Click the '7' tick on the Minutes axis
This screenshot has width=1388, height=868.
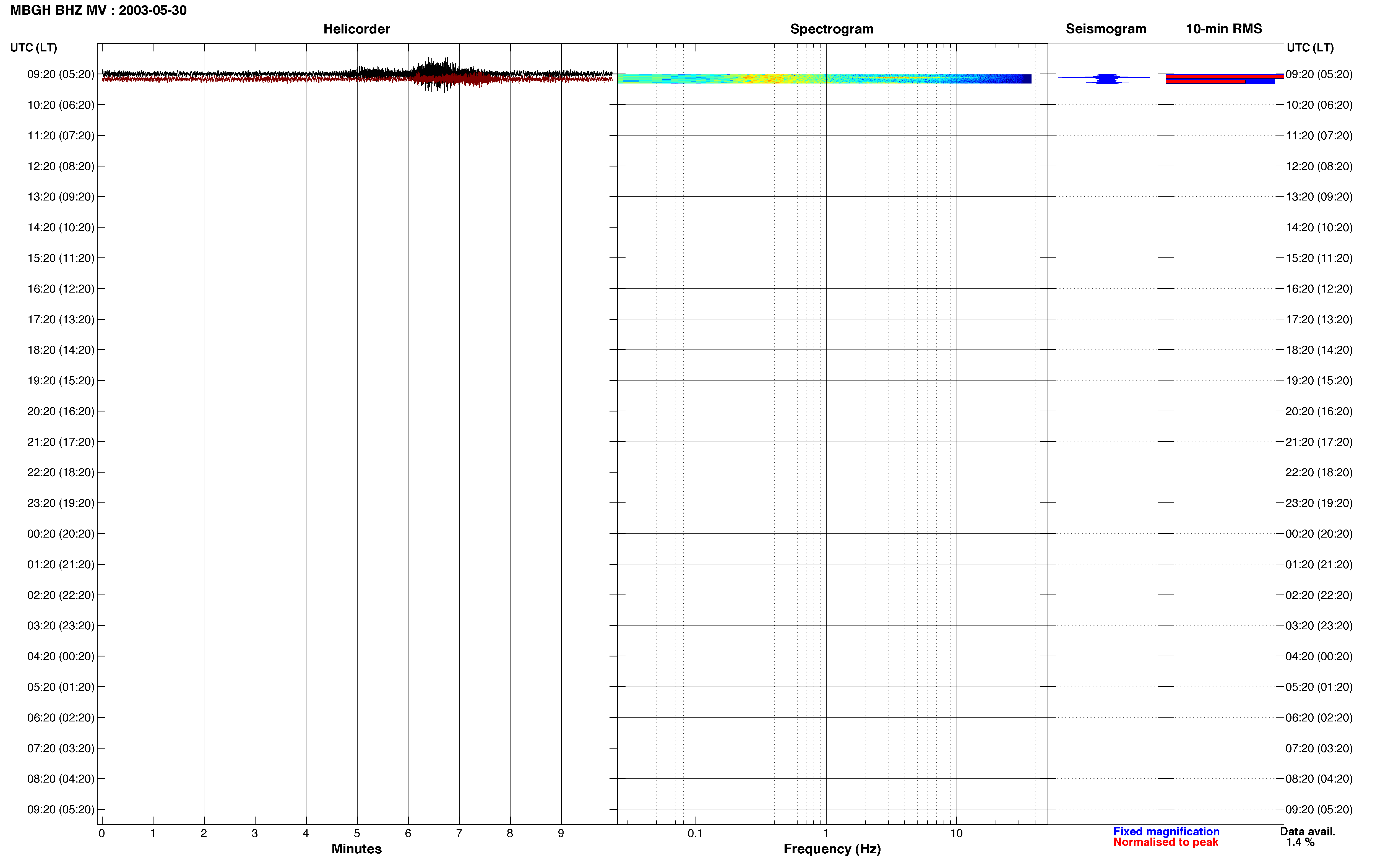point(459,833)
